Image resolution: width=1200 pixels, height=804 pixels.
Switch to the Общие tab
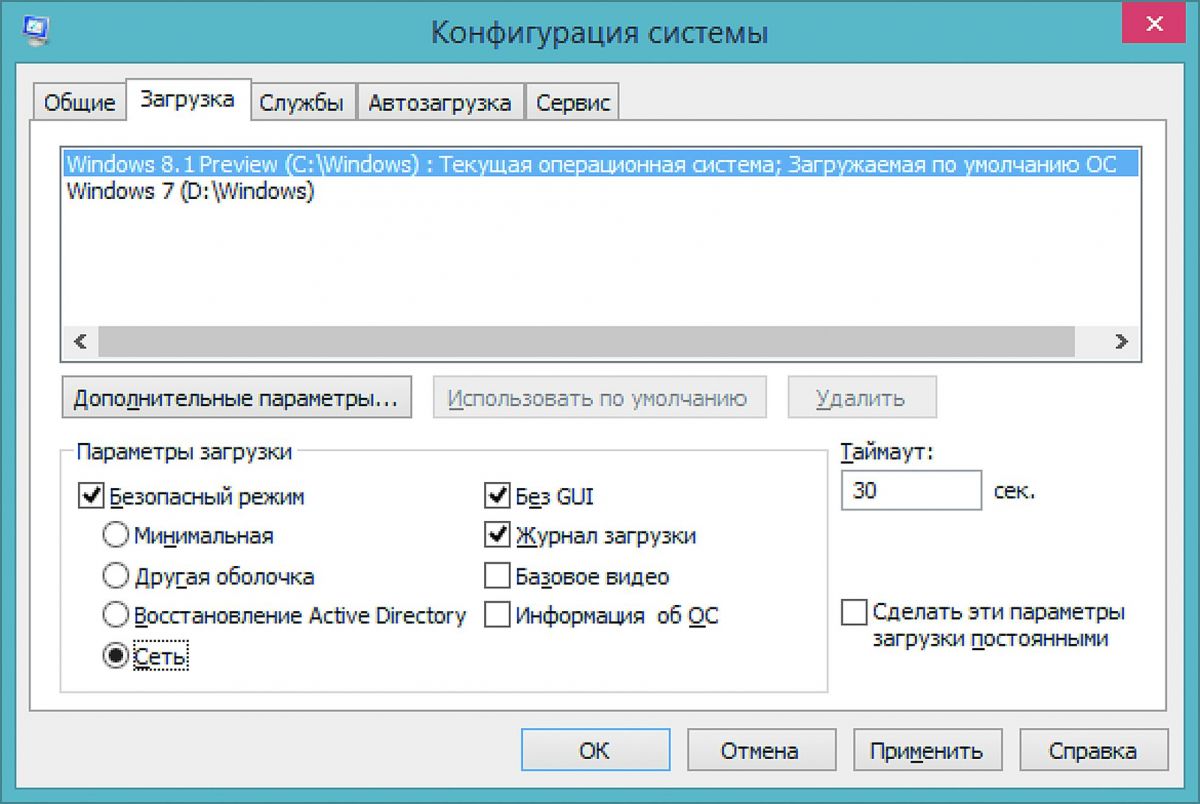[80, 102]
